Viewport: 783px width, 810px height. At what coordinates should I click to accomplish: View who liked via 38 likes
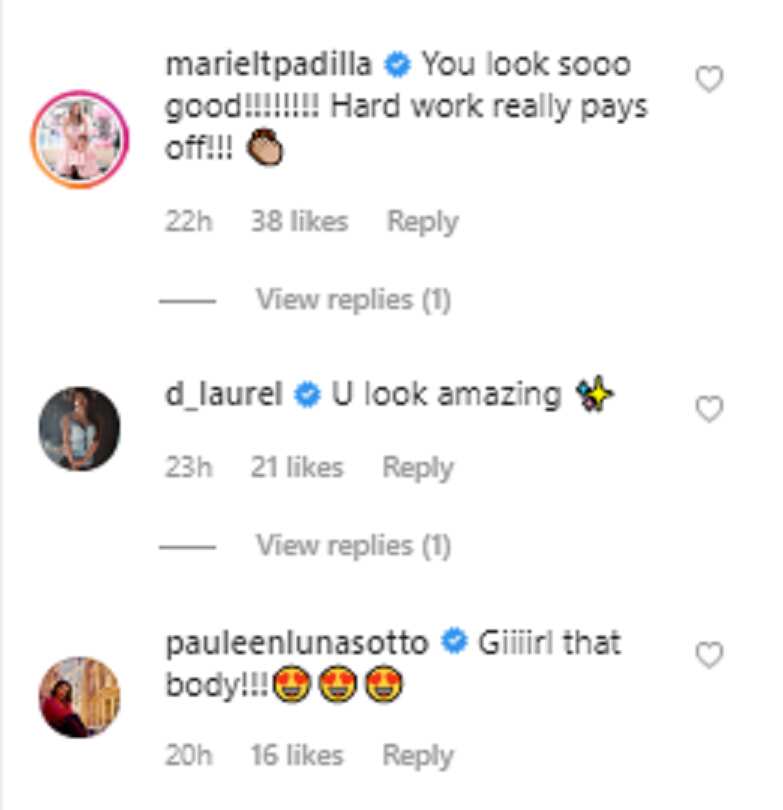point(300,222)
